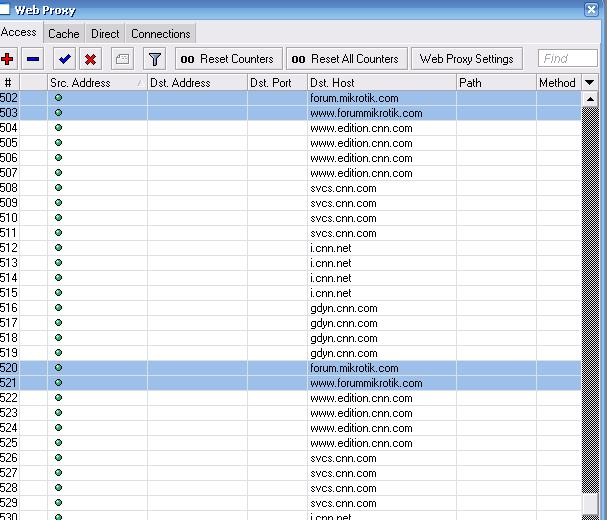Select row 521 www.forummikrotik.com

(290, 383)
